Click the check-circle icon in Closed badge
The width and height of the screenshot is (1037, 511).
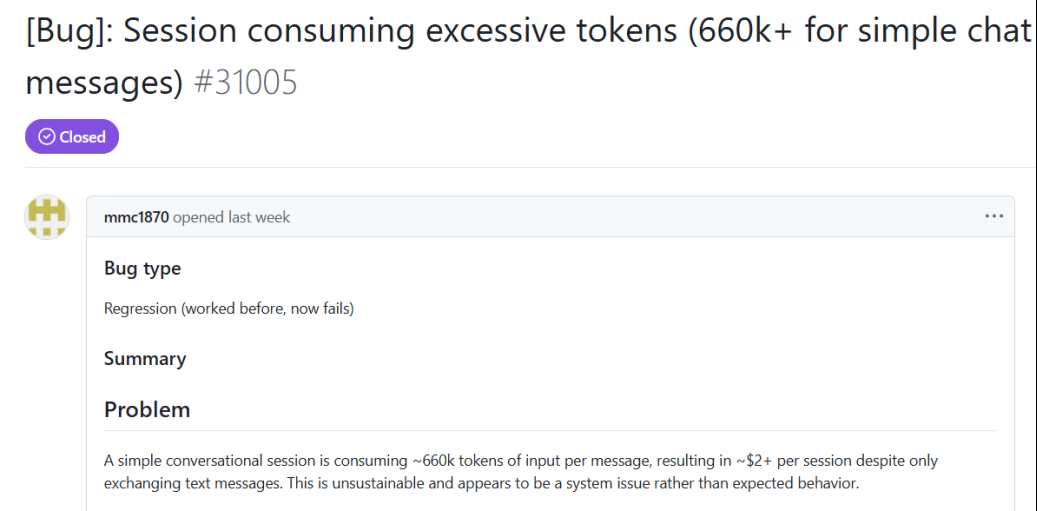pyautogui.click(x=46, y=137)
